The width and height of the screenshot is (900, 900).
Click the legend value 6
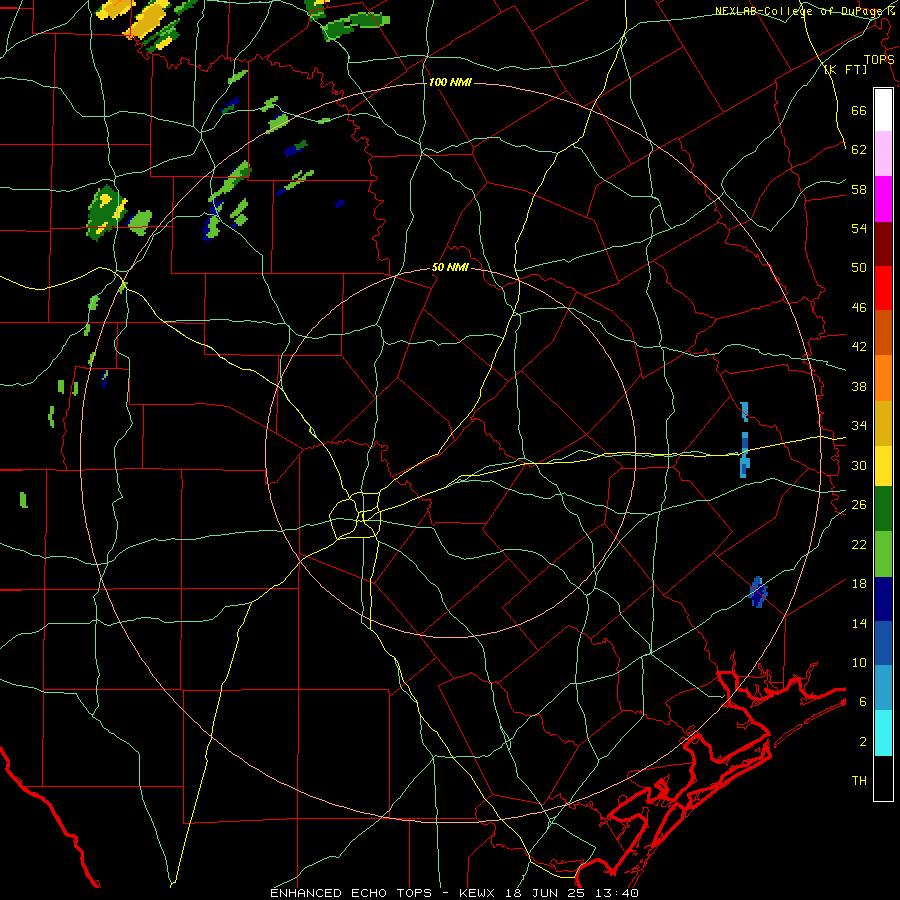(x=862, y=702)
